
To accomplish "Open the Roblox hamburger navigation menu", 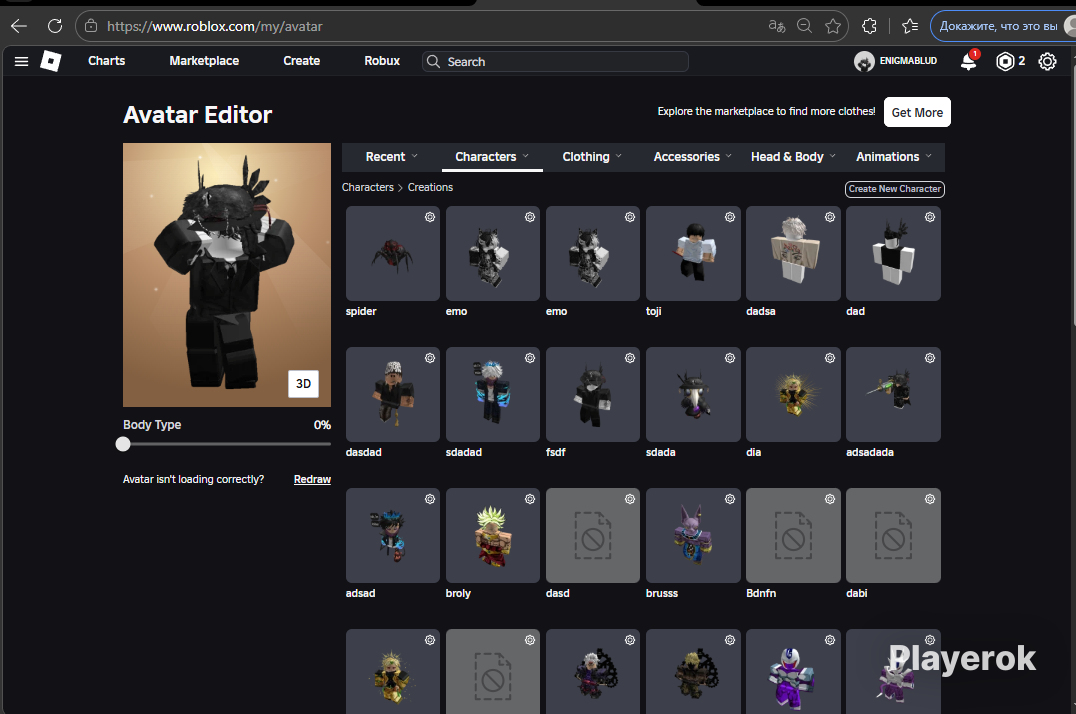I will point(21,62).
